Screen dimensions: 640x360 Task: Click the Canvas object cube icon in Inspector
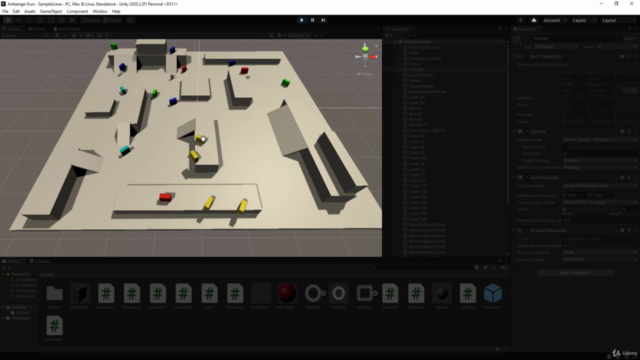[x=517, y=40]
